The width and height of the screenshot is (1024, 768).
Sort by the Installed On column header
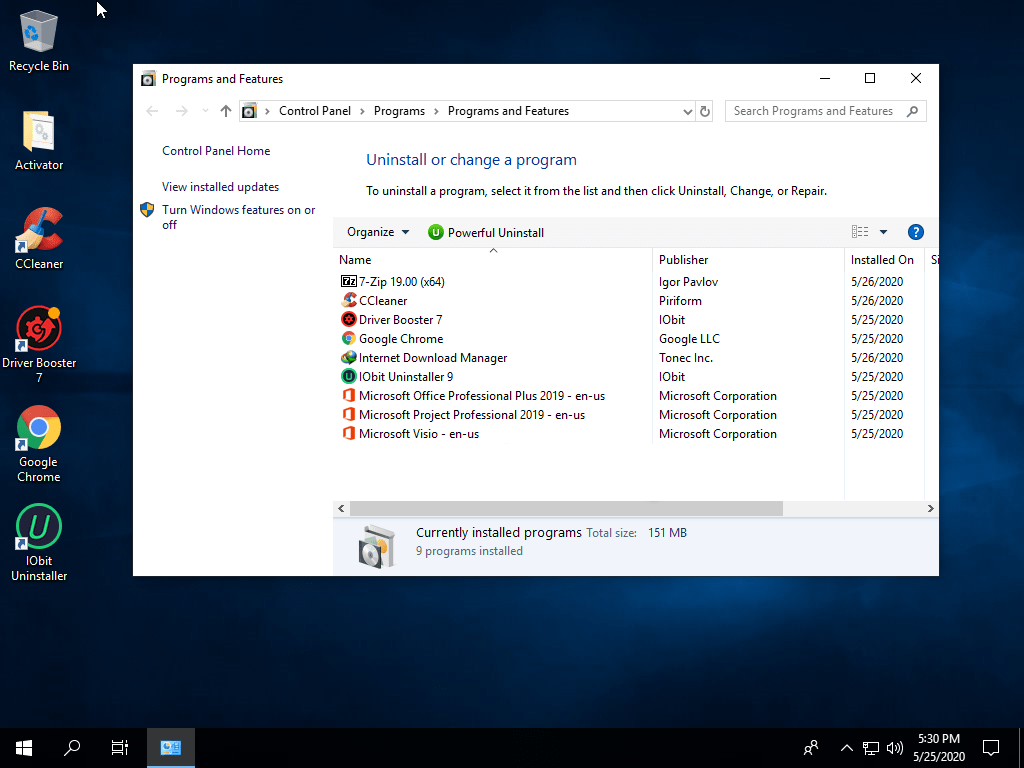pos(884,259)
